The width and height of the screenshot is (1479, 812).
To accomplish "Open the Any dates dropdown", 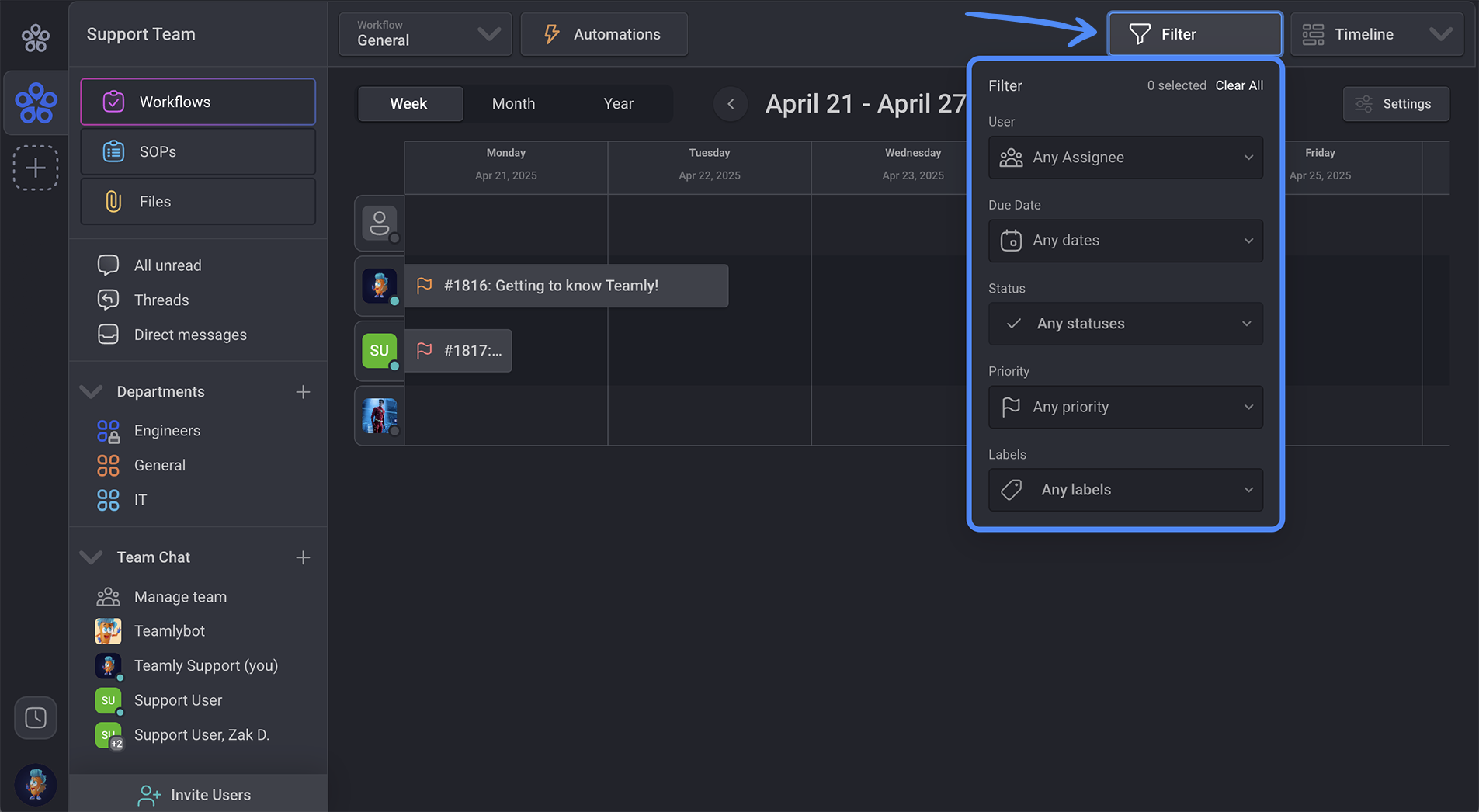I will [1125, 241].
